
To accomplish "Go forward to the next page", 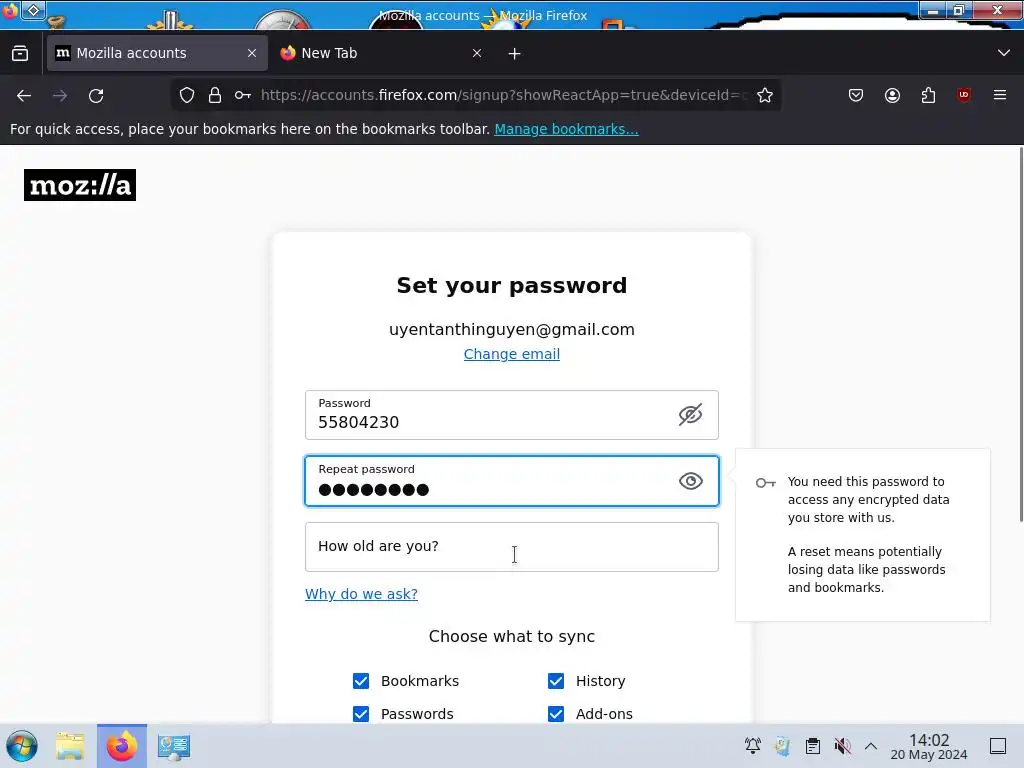I will pos(60,96).
